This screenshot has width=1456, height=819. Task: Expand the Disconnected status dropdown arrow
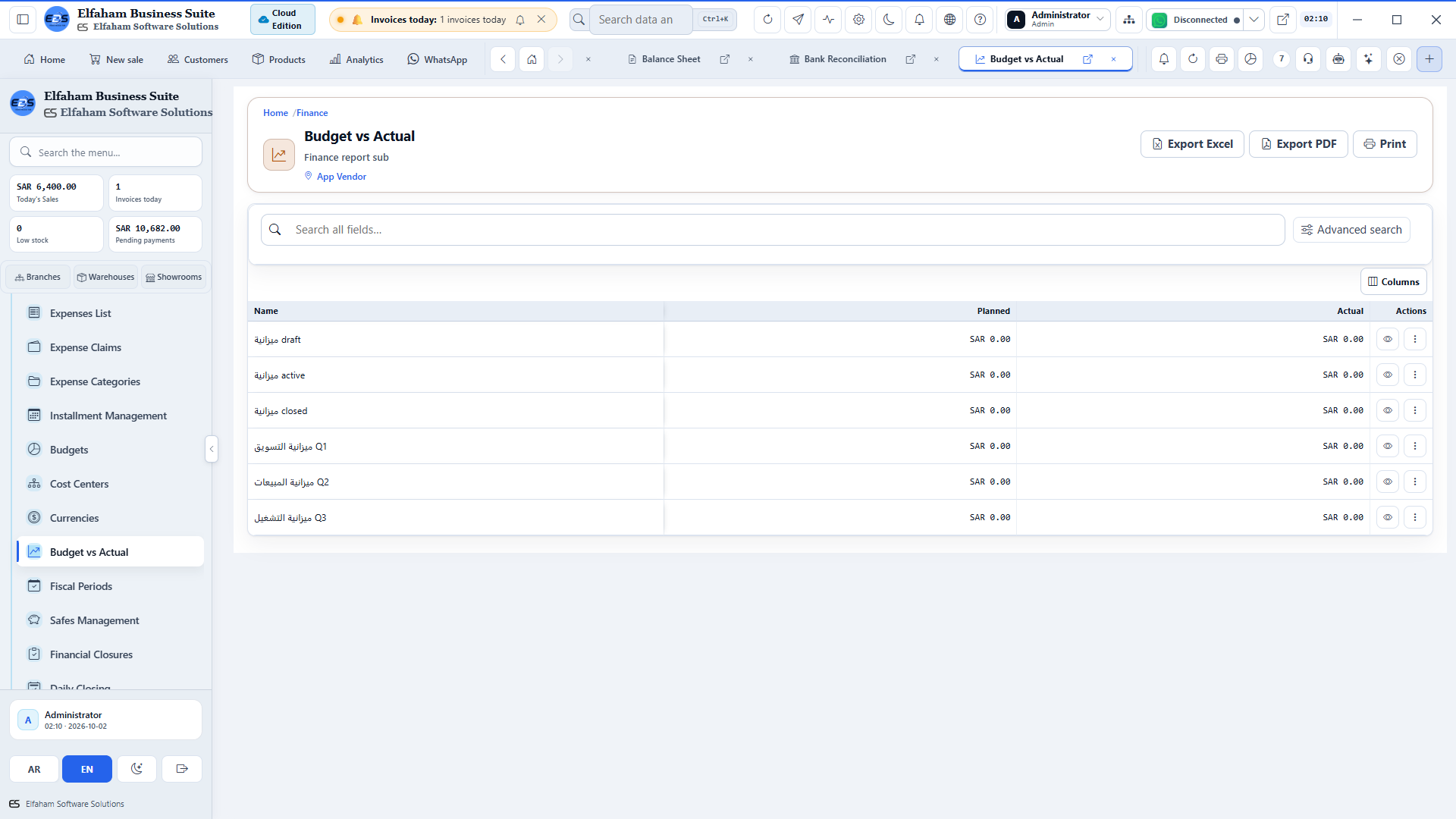click(1254, 20)
